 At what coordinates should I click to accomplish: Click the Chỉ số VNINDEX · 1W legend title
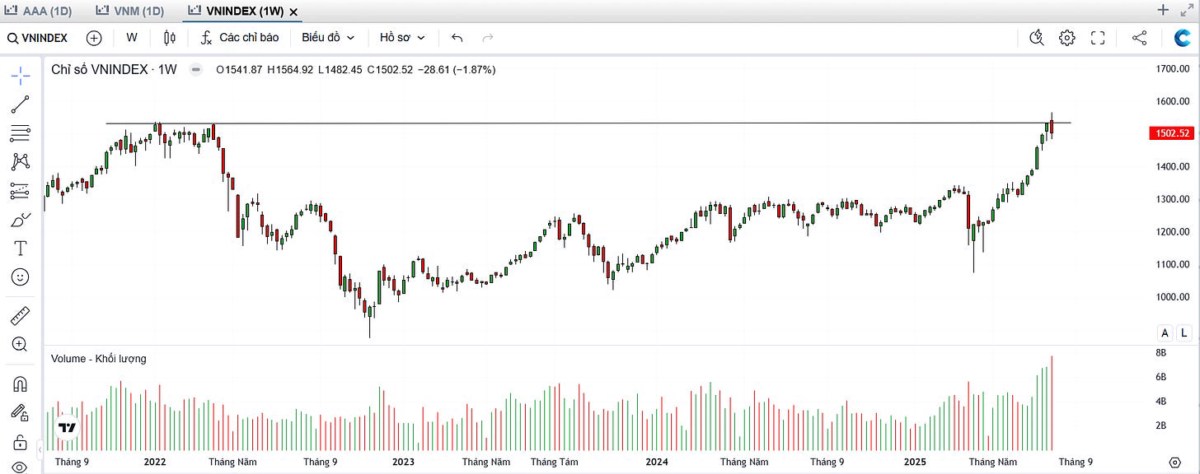coord(114,70)
